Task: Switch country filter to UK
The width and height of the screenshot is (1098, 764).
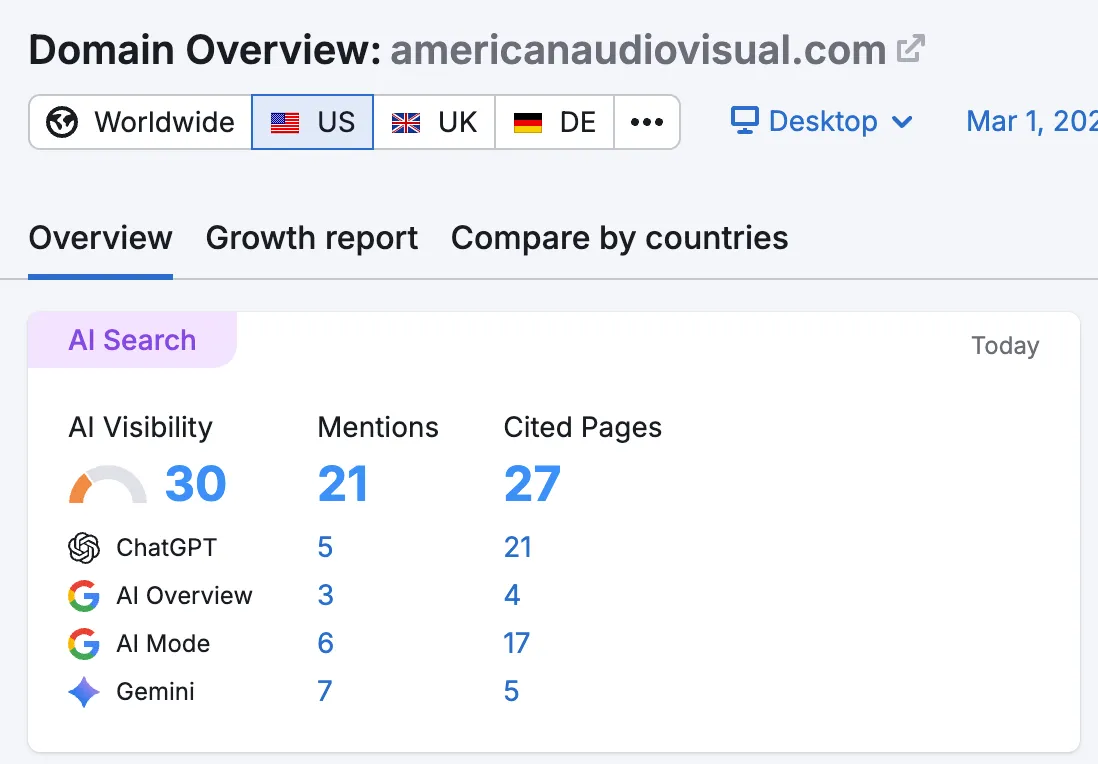Action: click(434, 121)
